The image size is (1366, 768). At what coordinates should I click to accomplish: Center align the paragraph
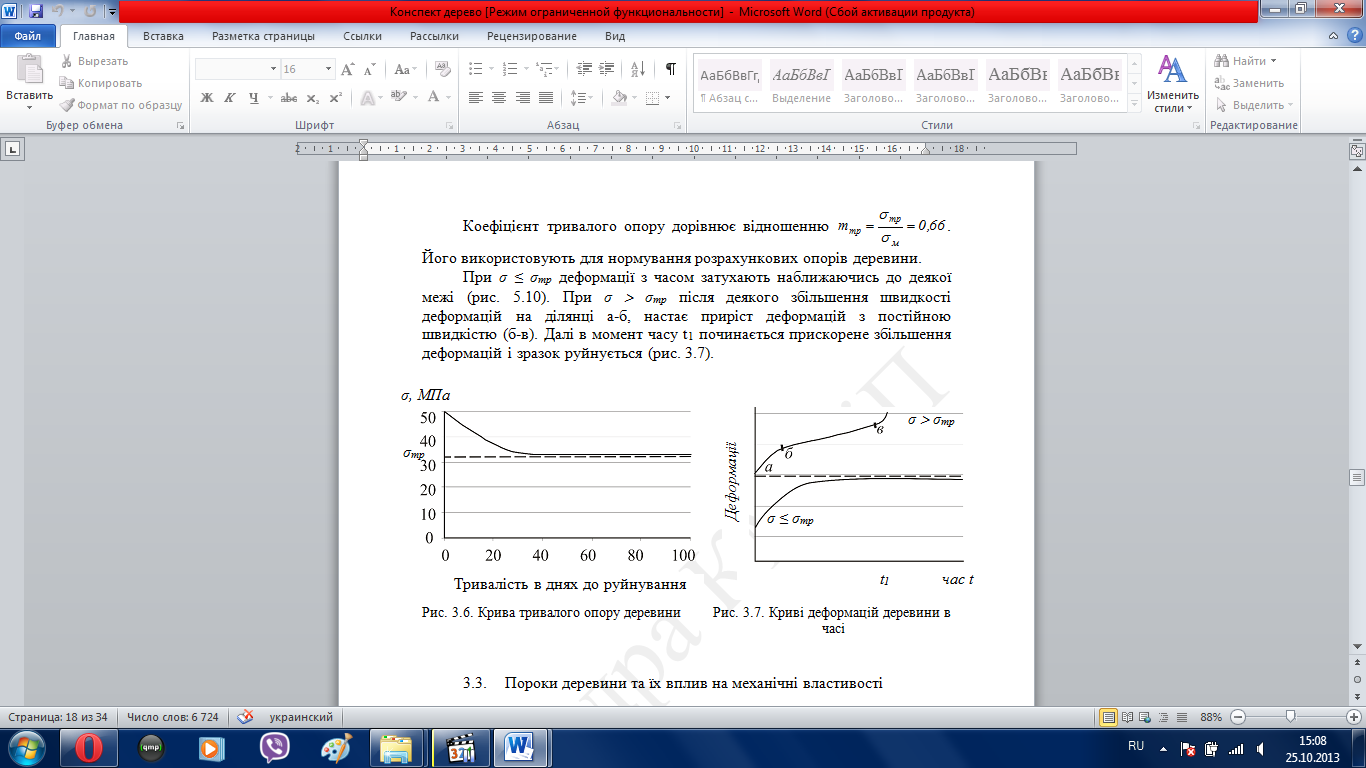pos(498,98)
